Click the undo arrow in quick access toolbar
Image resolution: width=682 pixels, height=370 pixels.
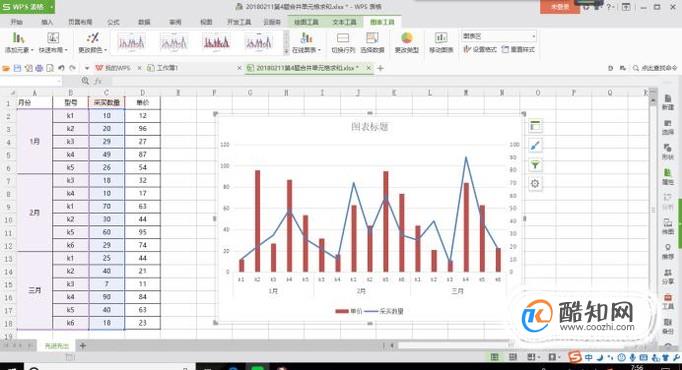pyautogui.click(x=61, y=68)
